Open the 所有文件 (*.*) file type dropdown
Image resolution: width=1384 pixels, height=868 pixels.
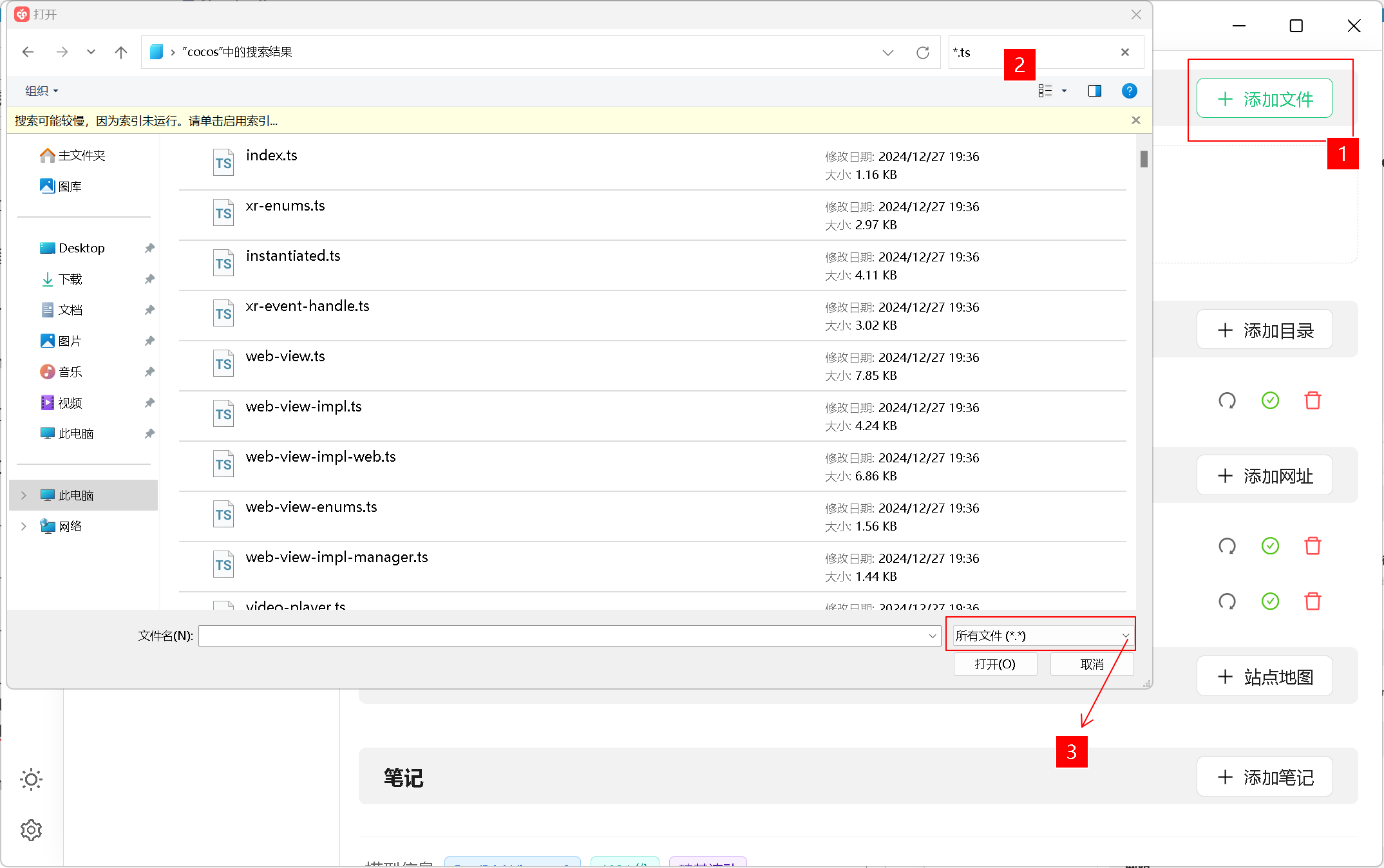[1041, 636]
